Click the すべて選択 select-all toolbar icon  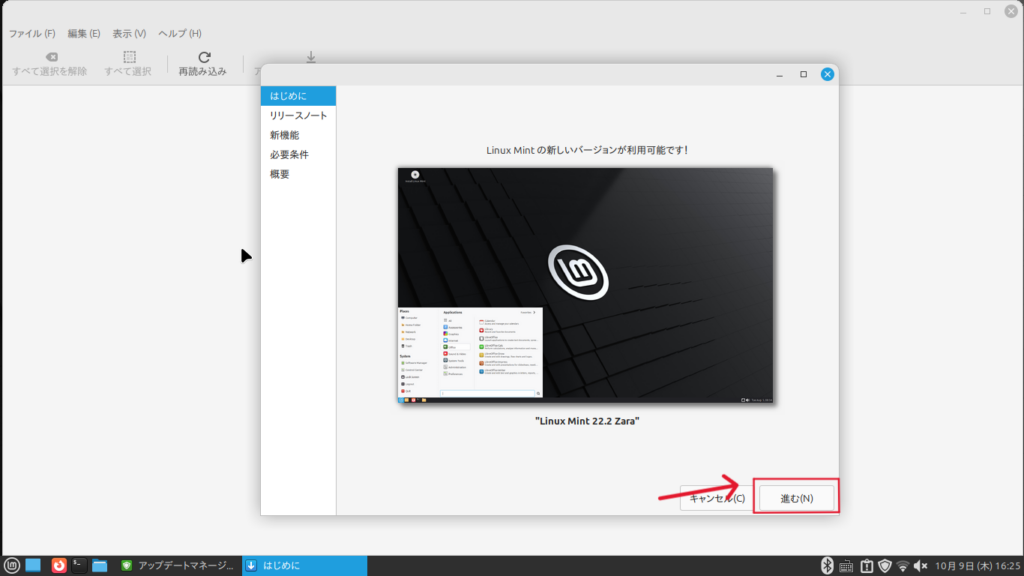coord(129,58)
